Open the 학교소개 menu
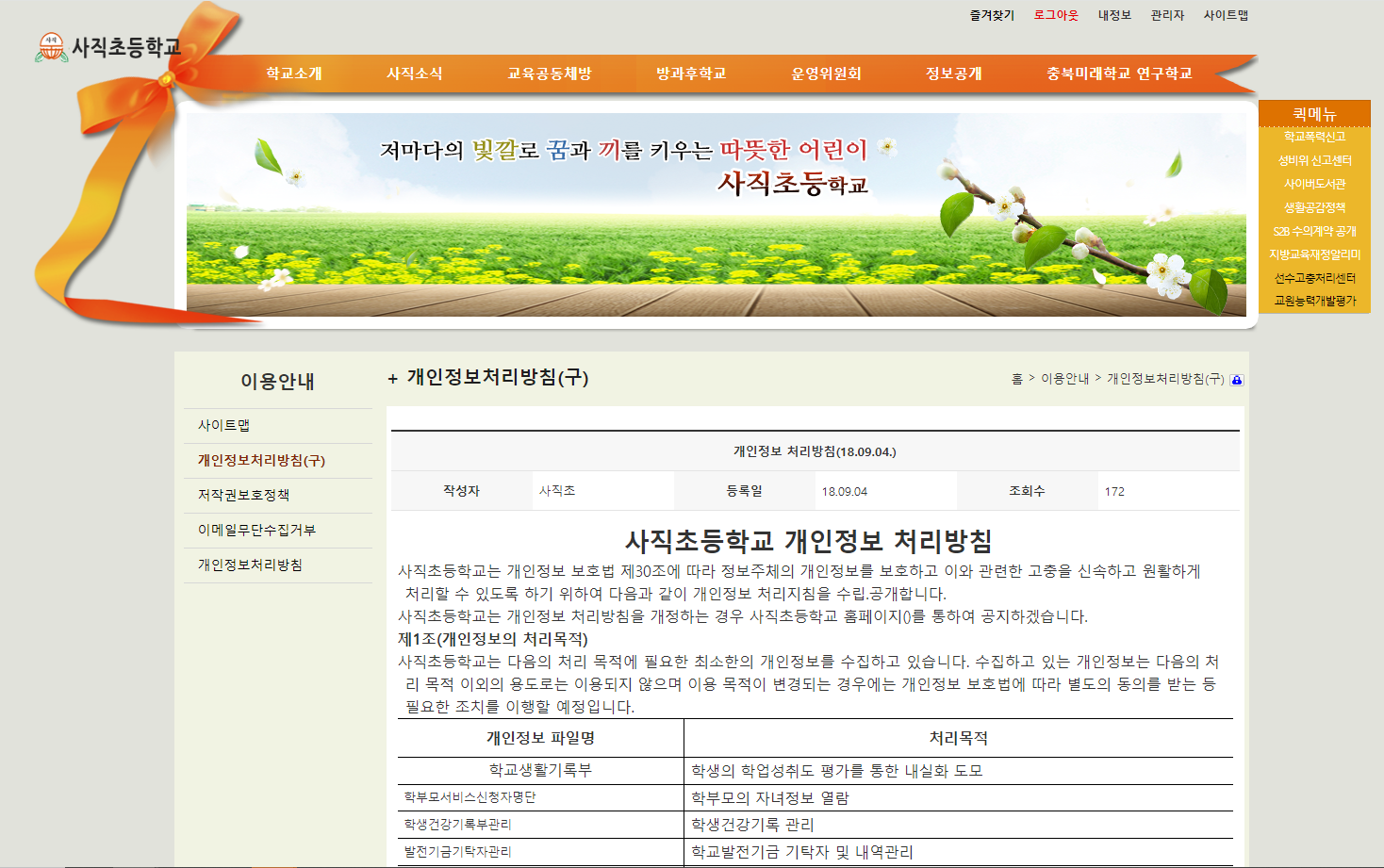This screenshot has height=868, width=1384. tap(294, 74)
